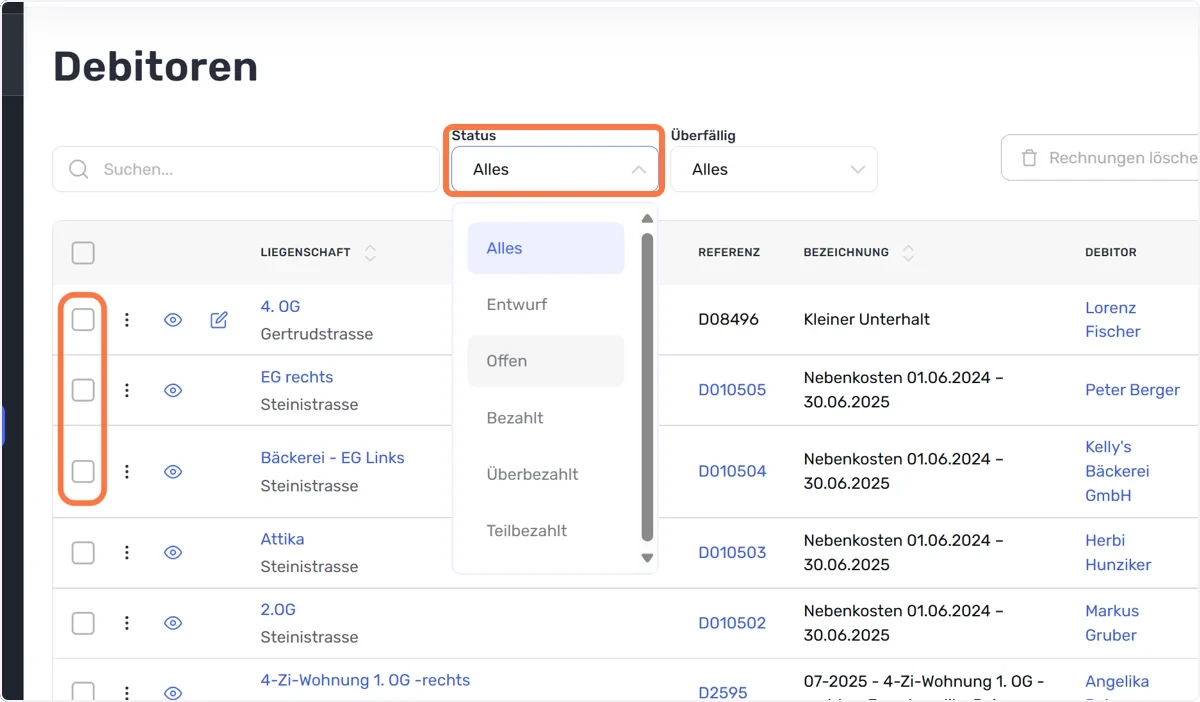Tick the checkbox for Attika row
Screen dimensions: 1200x702
[x=83, y=552]
